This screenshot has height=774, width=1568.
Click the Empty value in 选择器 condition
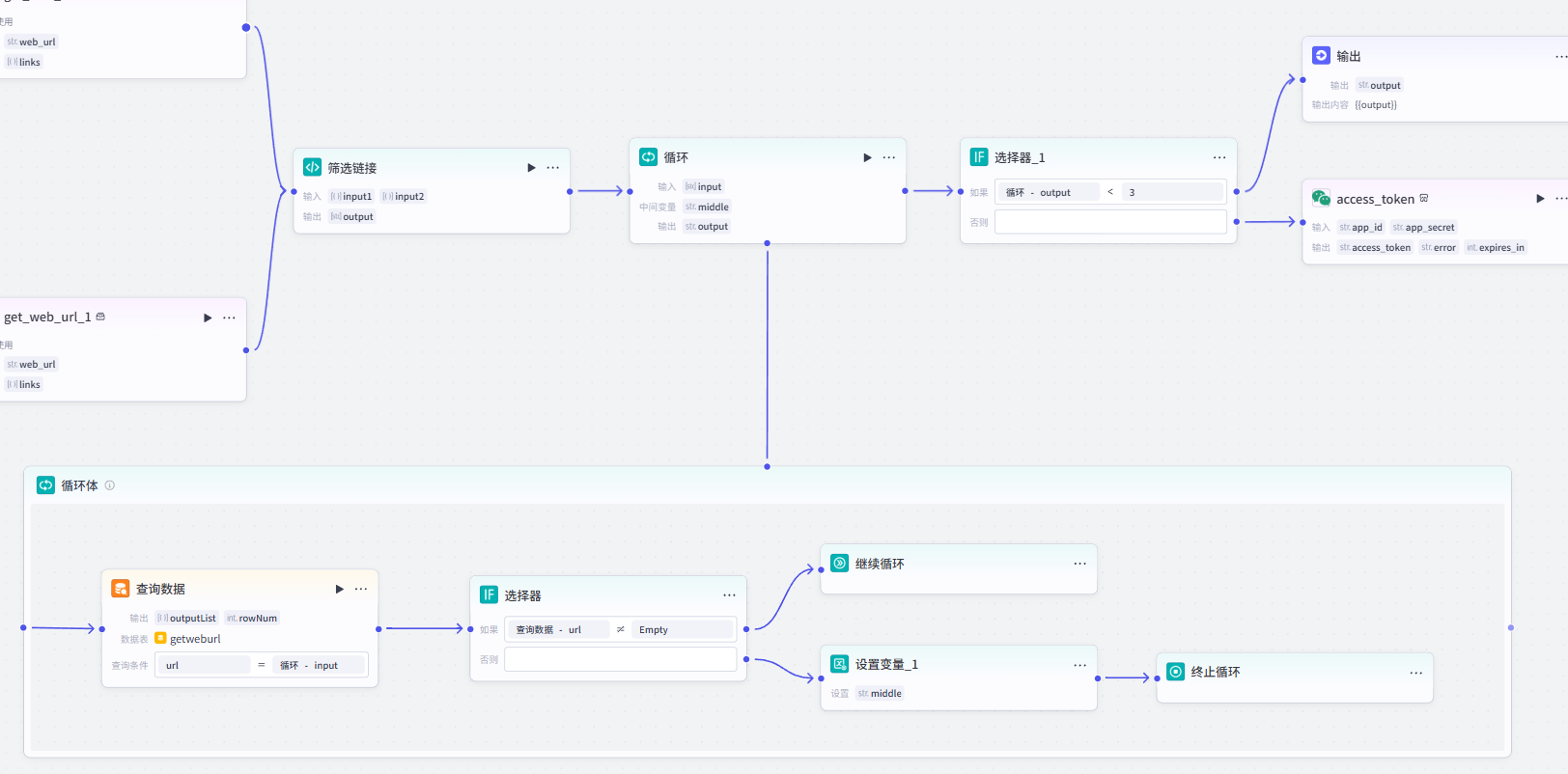pos(682,629)
